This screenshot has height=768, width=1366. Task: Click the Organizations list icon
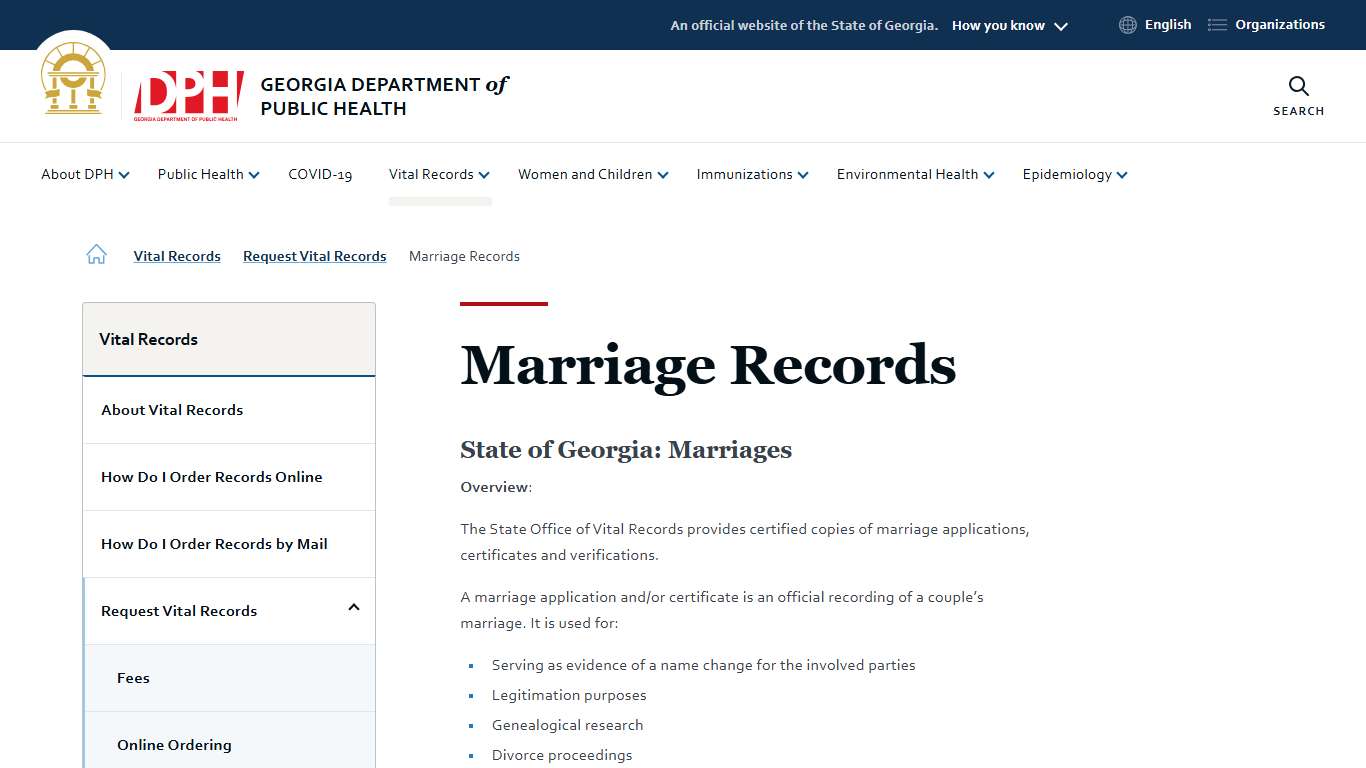(x=1216, y=24)
